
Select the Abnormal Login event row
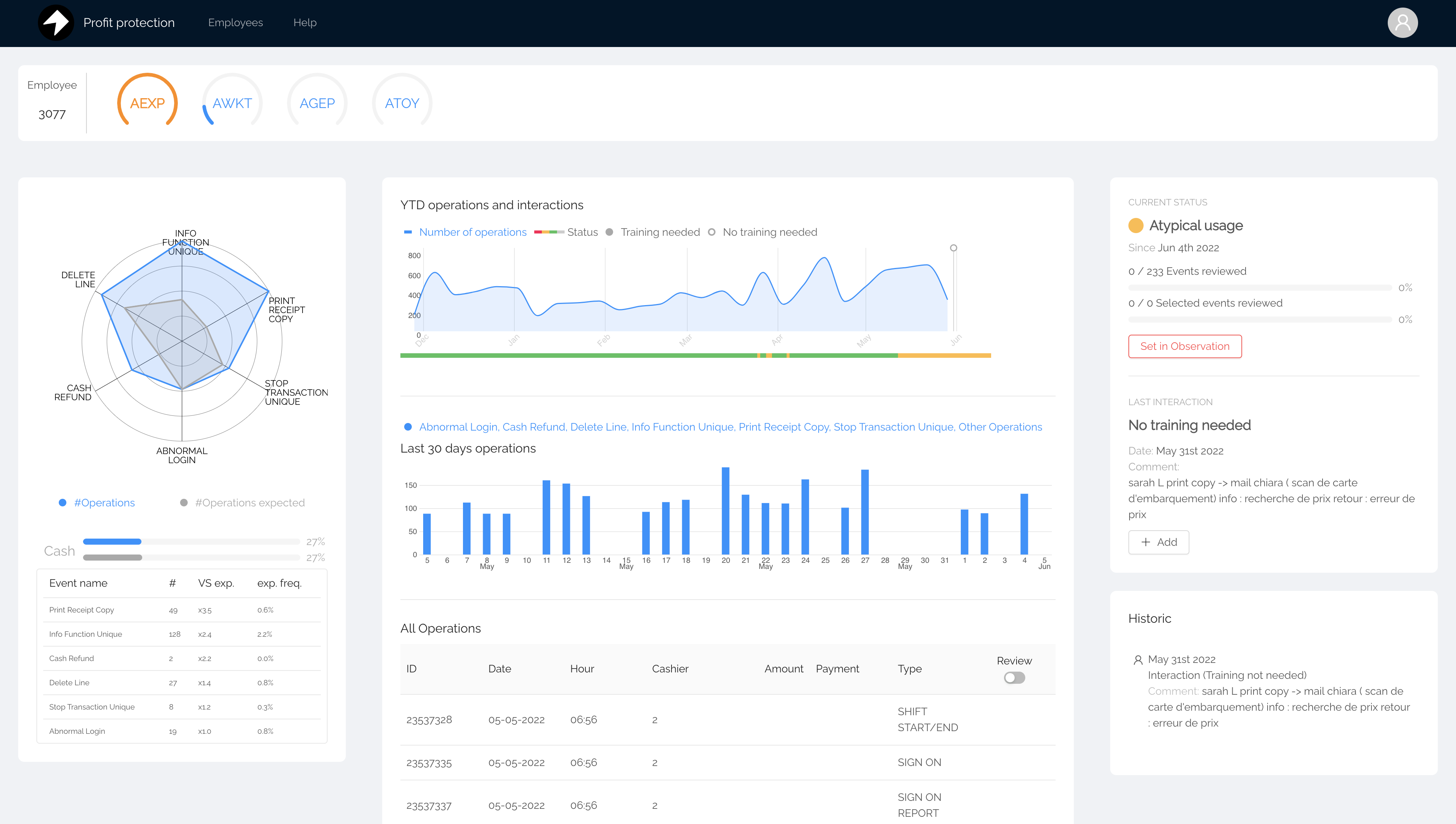coord(182,731)
